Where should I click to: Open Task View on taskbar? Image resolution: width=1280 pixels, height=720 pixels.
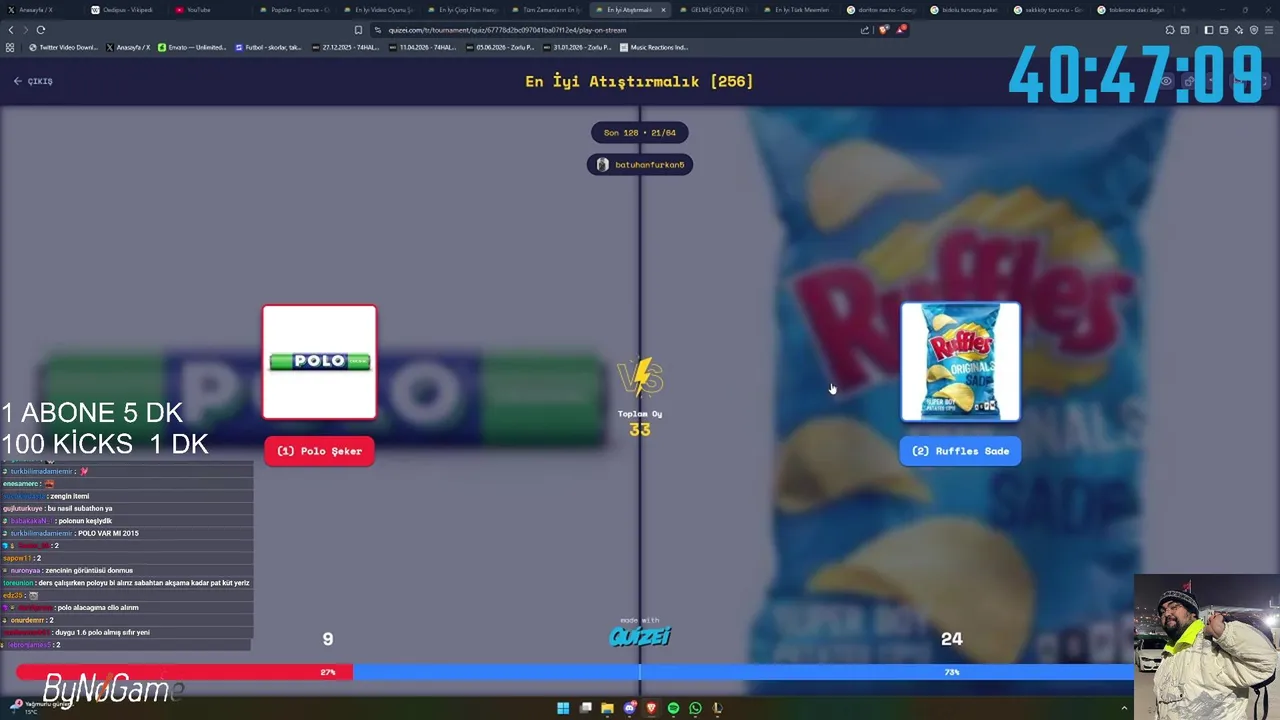point(586,708)
